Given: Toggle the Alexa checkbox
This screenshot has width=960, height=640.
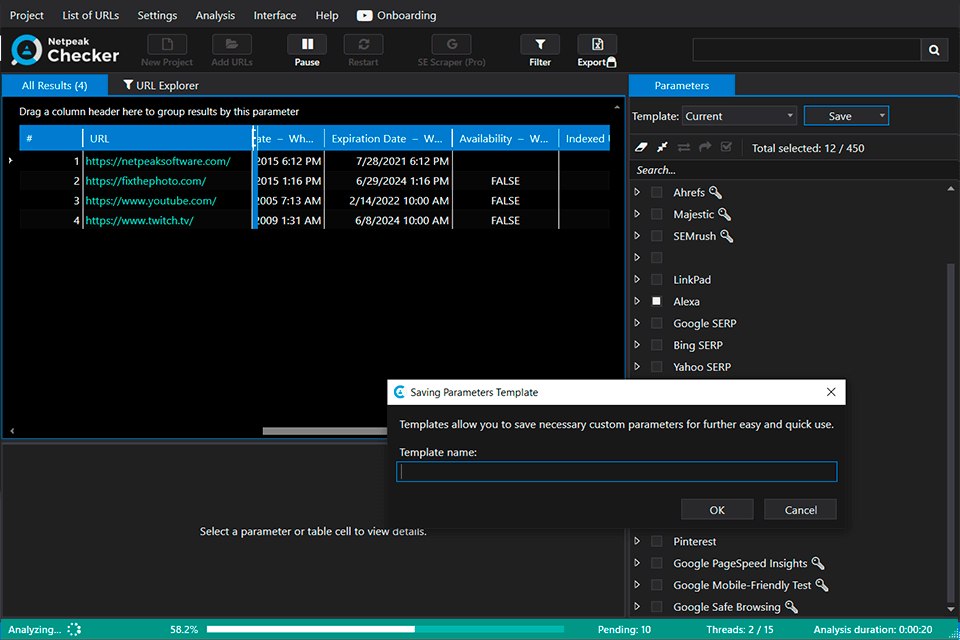Looking at the screenshot, I should [x=657, y=301].
